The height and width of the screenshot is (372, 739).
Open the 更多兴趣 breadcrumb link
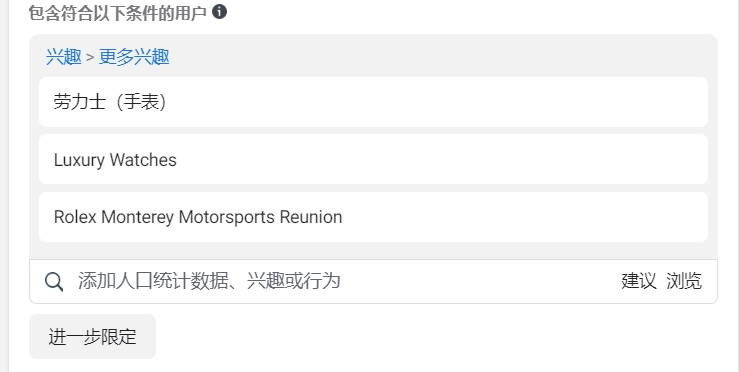(x=134, y=57)
